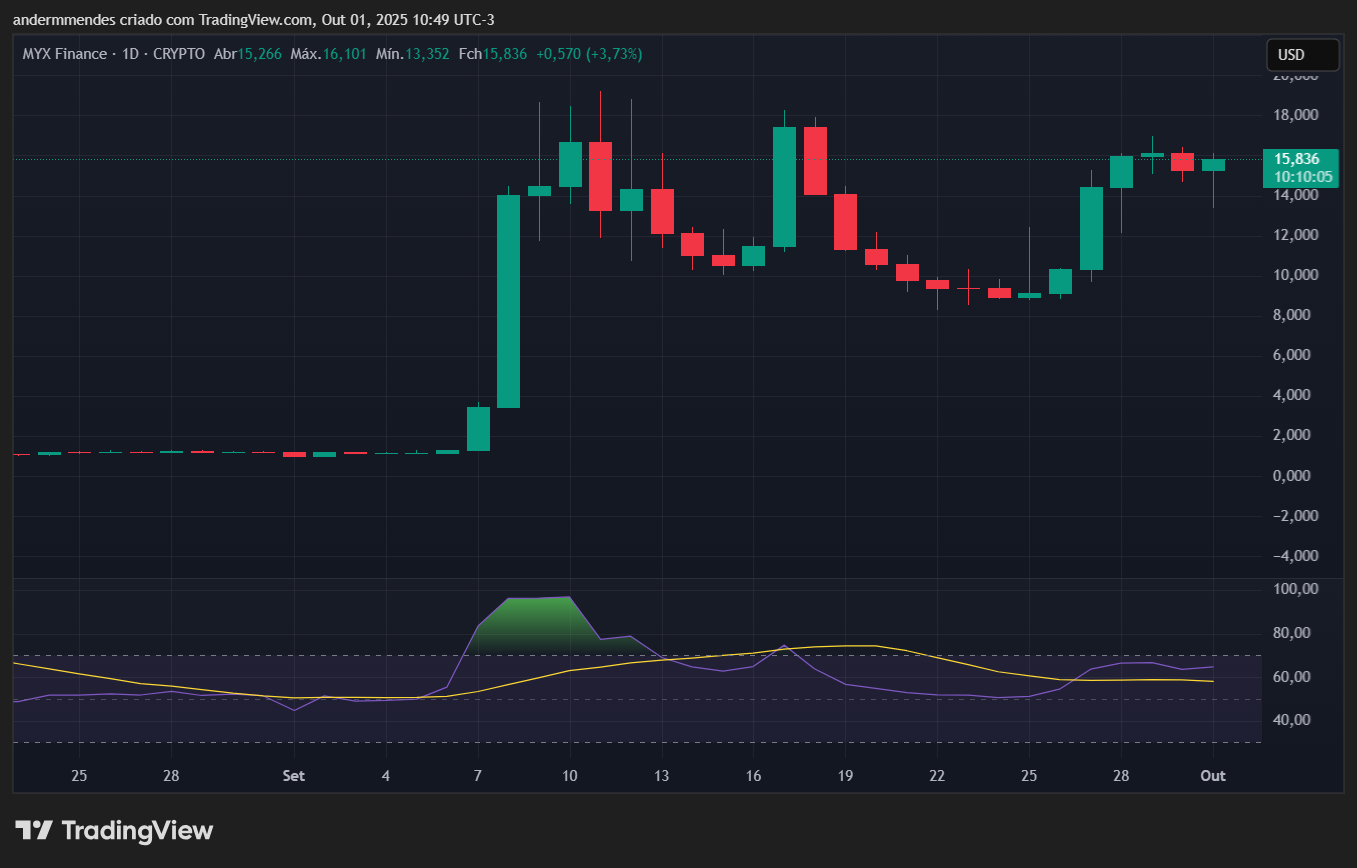Click the Out month label on time axis

tap(1213, 776)
